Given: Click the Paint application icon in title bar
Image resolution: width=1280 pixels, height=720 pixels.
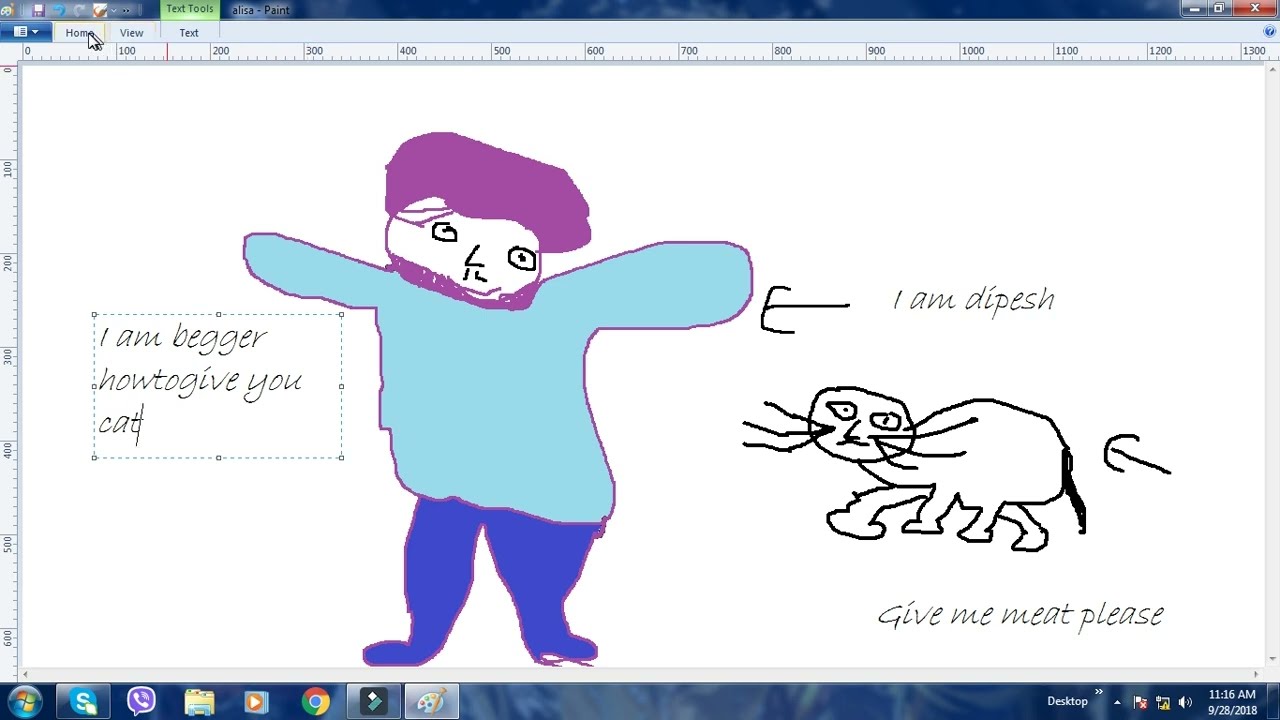Looking at the screenshot, I should coord(10,10).
